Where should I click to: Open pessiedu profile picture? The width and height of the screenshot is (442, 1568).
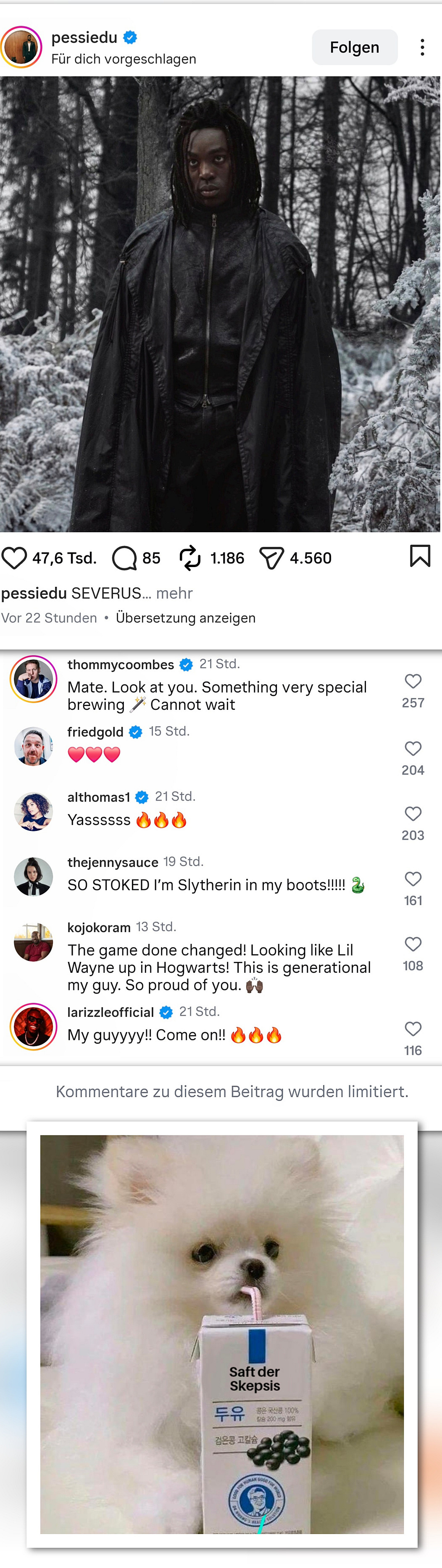pyautogui.click(x=21, y=47)
